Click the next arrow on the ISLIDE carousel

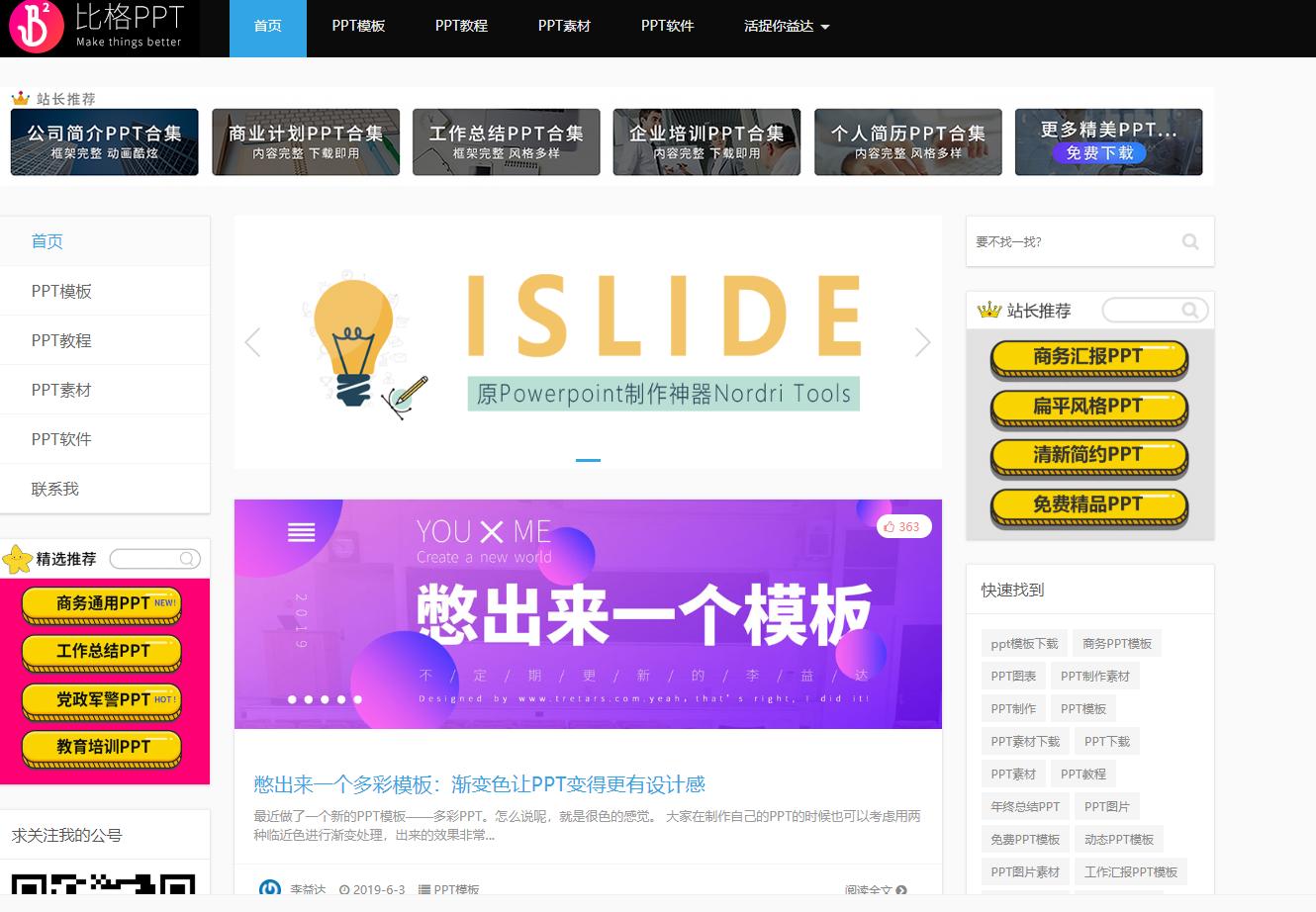[x=922, y=342]
